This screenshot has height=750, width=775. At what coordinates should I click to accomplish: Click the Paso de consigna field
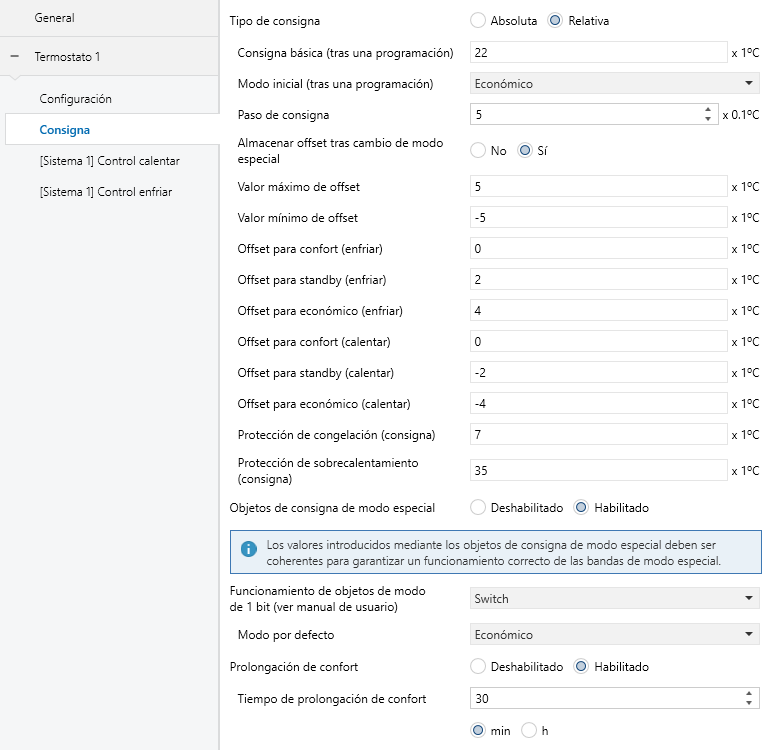point(594,114)
